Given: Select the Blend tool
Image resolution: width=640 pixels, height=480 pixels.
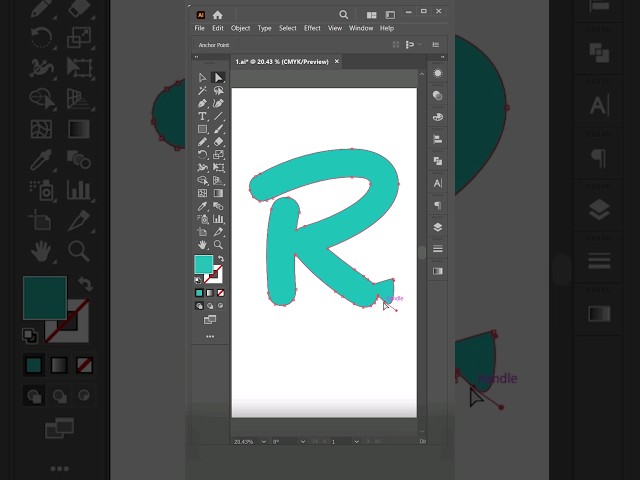Looking at the screenshot, I should point(218,206).
